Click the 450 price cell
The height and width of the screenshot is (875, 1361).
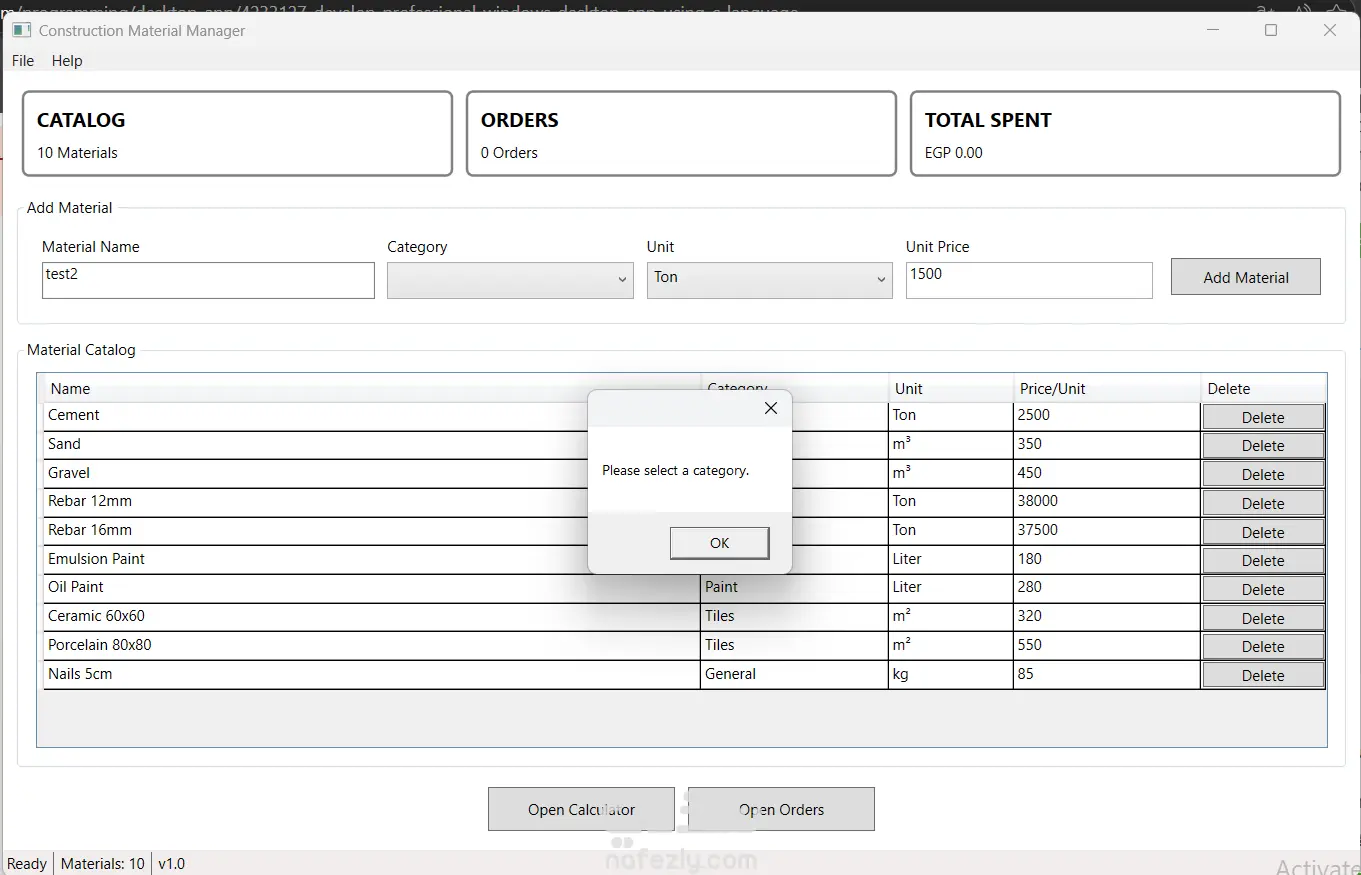click(1106, 474)
